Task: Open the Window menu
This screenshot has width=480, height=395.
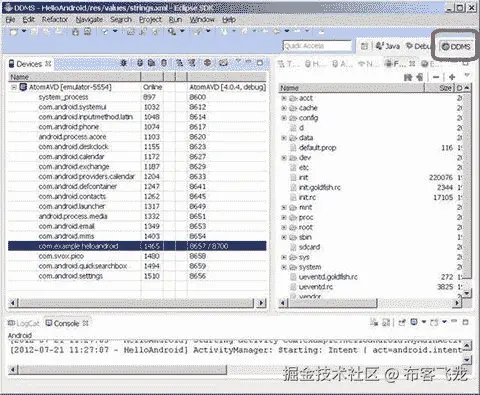Action: pyautogui.click(x=202, y=20)
